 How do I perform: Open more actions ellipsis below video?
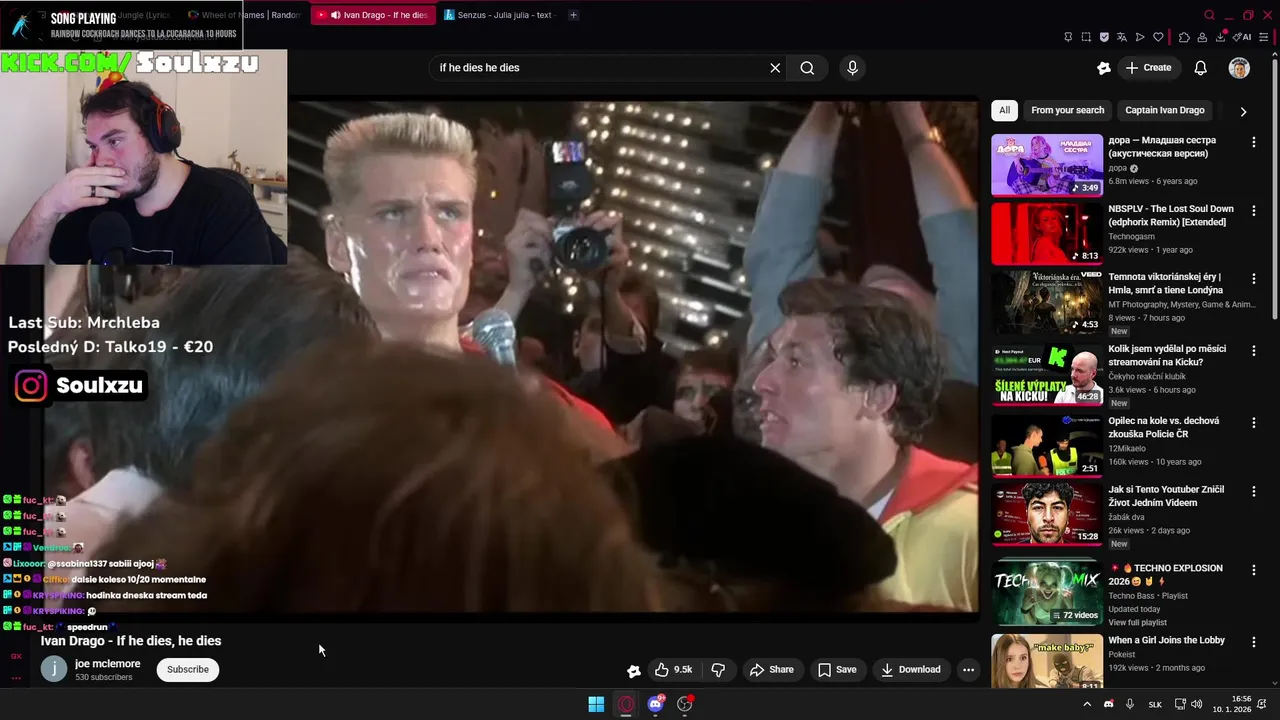(968, 670)
